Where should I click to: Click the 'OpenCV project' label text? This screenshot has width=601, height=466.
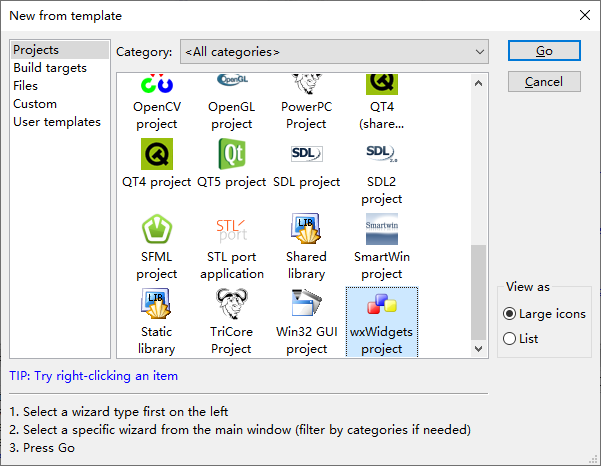click(x=157, y=115)
